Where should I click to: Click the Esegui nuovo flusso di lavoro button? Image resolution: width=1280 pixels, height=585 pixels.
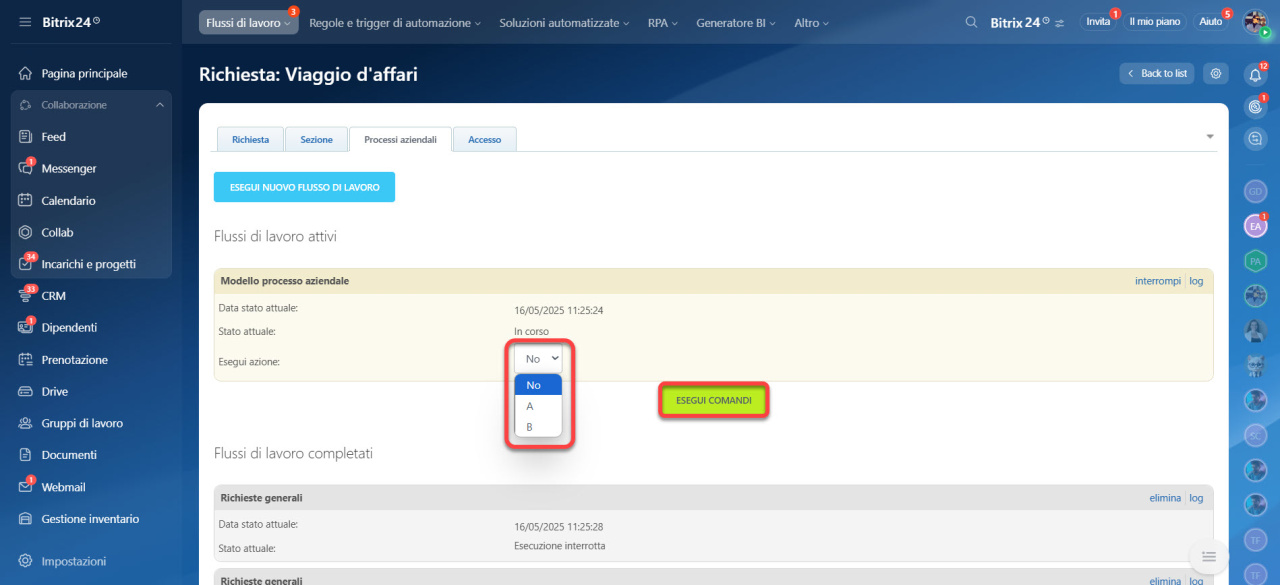point(304,187)
